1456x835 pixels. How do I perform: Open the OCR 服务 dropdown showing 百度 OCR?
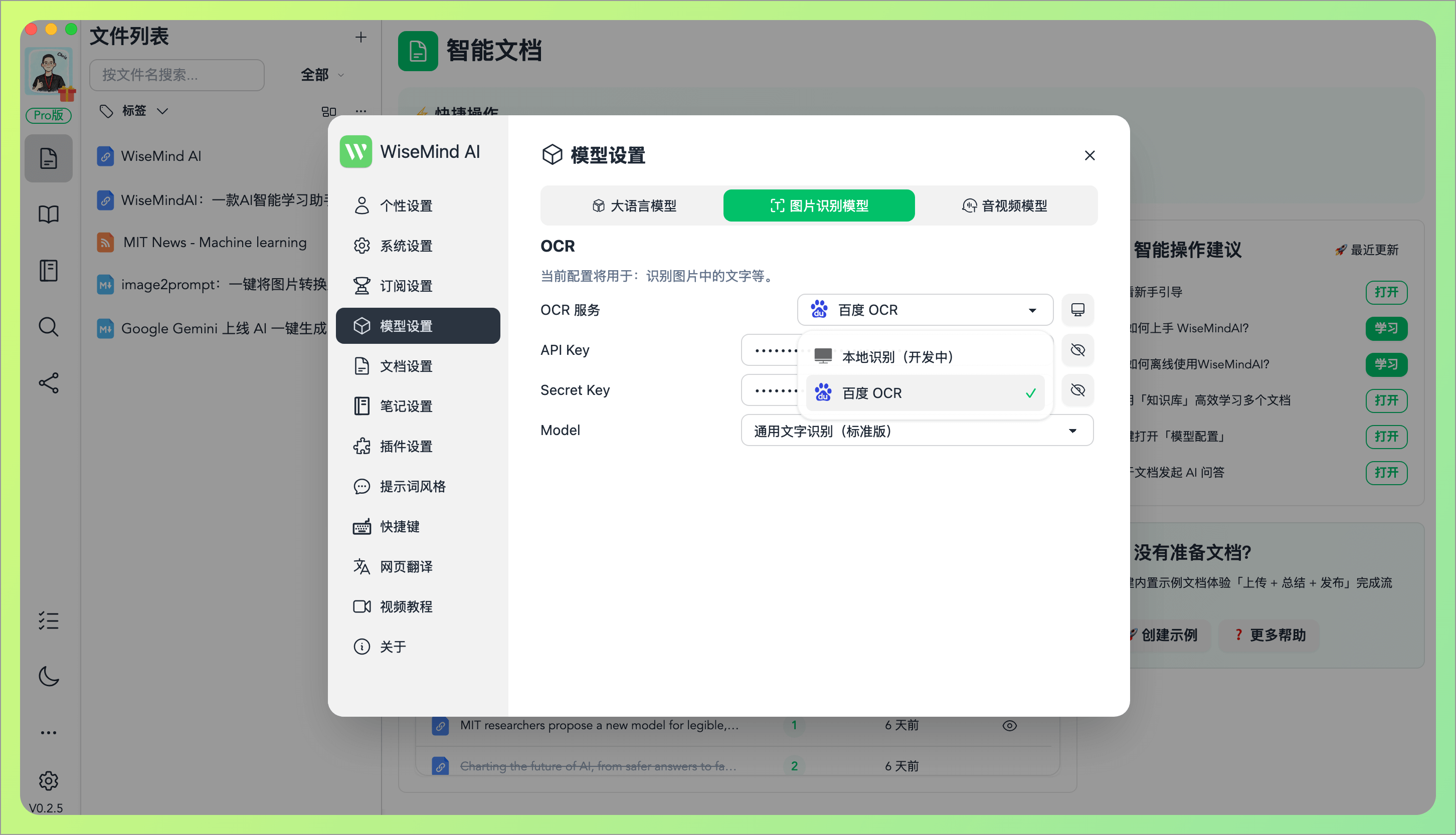point(924,310)
